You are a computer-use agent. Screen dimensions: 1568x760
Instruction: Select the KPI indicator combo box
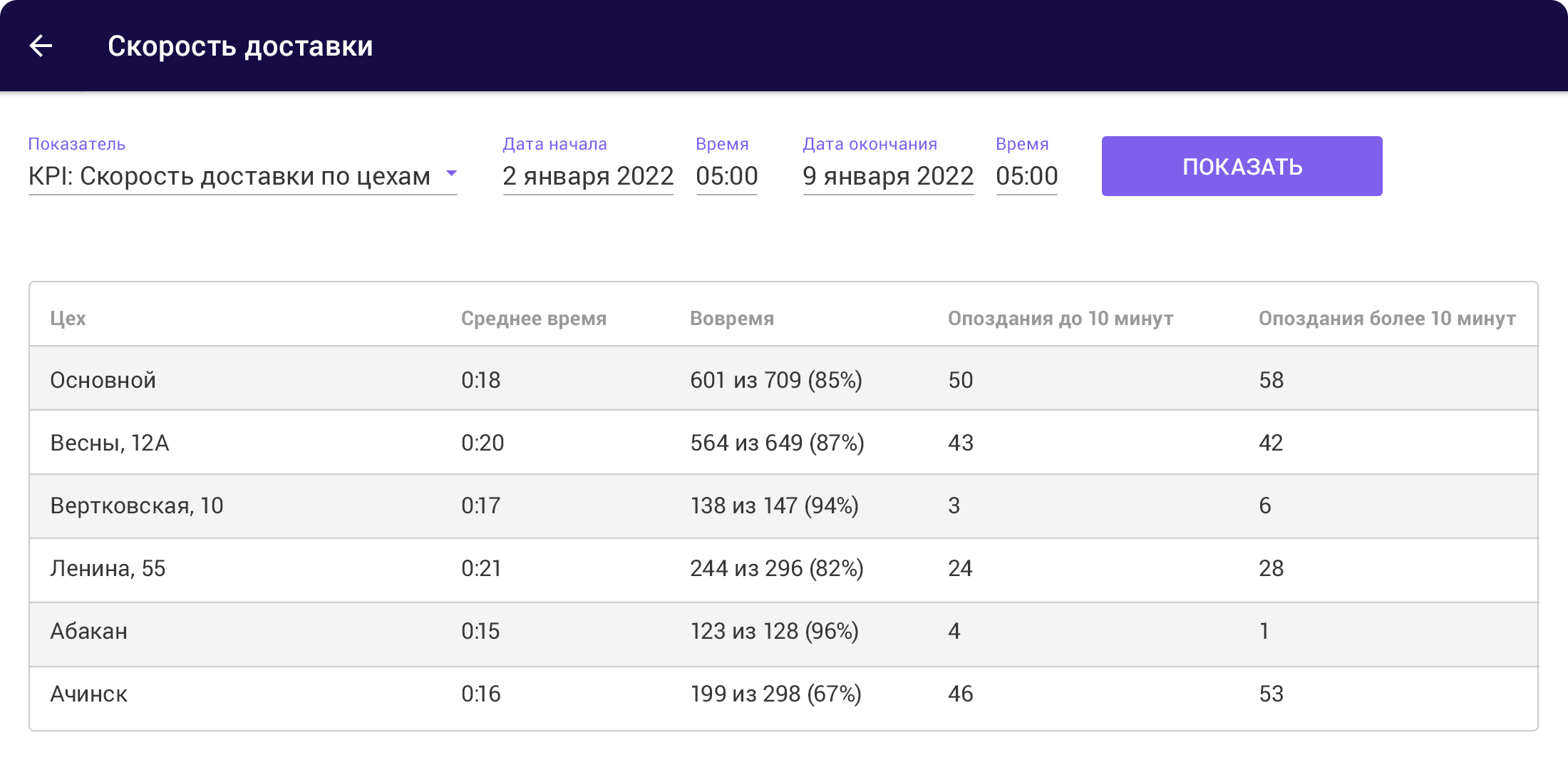tap(229, 176)
